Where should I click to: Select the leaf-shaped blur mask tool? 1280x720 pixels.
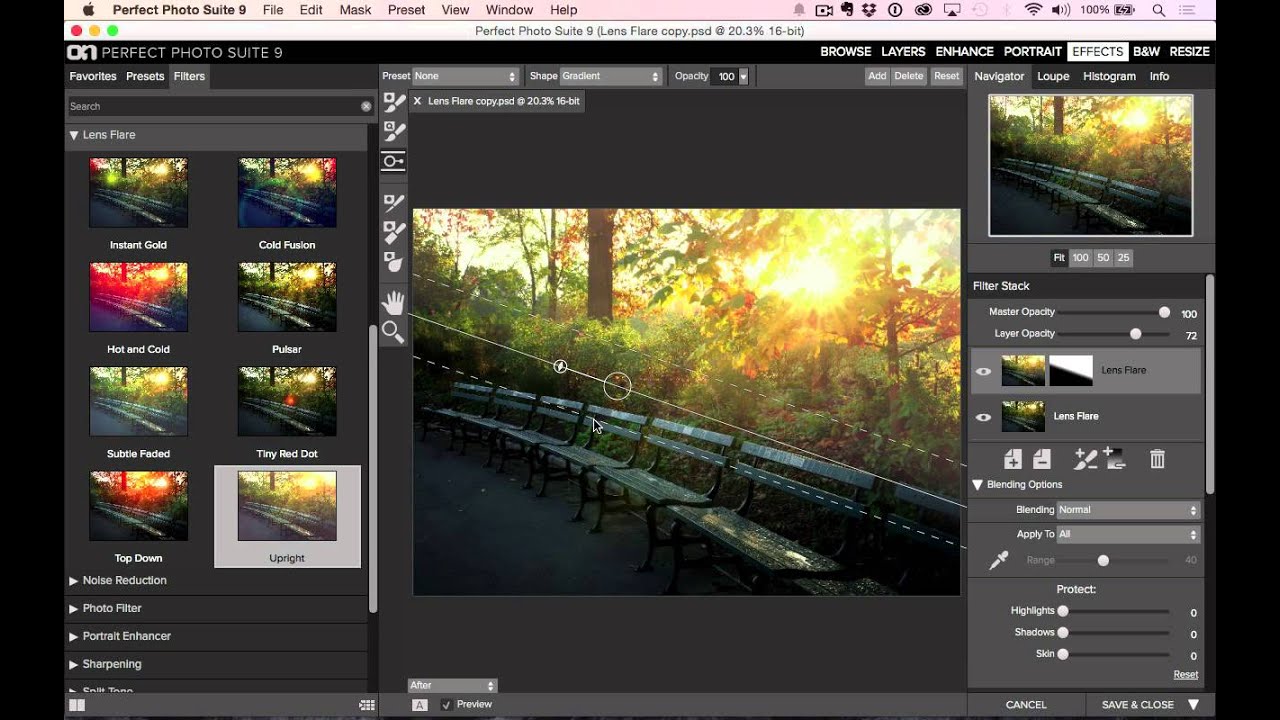pyautogui.click(x=394, y=262)
